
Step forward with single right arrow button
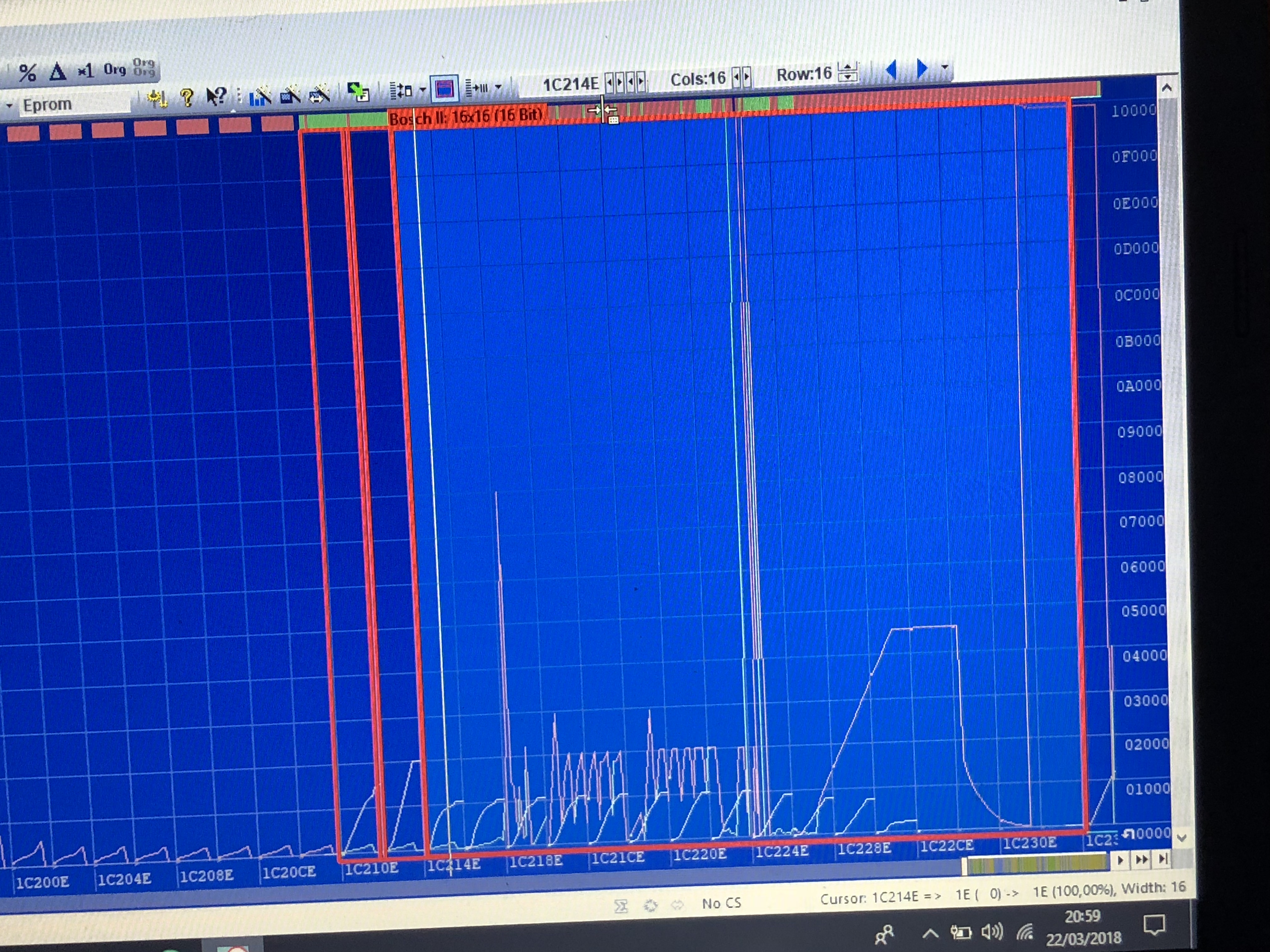tap(1120, 860)
